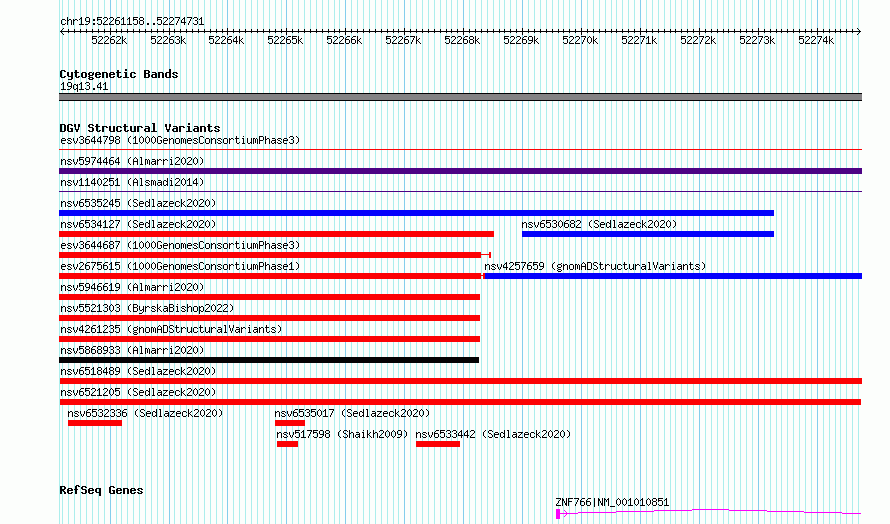Select the nsv4261235 gnomAD red bar

270,339
